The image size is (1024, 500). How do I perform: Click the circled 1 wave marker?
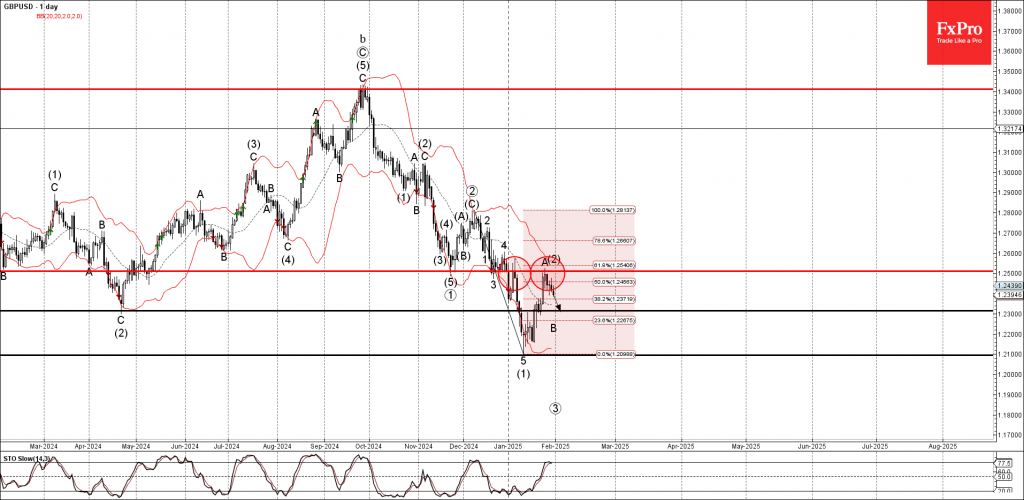(x=451, y=295)
